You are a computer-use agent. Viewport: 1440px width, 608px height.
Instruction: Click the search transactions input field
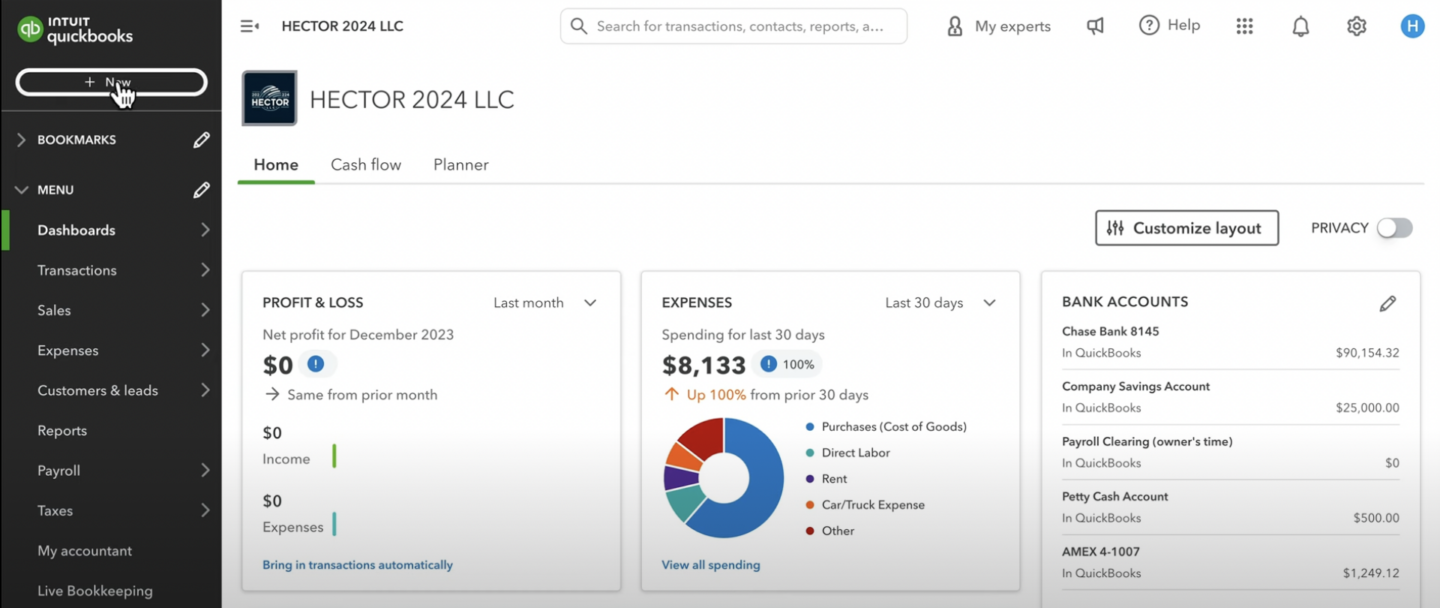coord(734,26)
